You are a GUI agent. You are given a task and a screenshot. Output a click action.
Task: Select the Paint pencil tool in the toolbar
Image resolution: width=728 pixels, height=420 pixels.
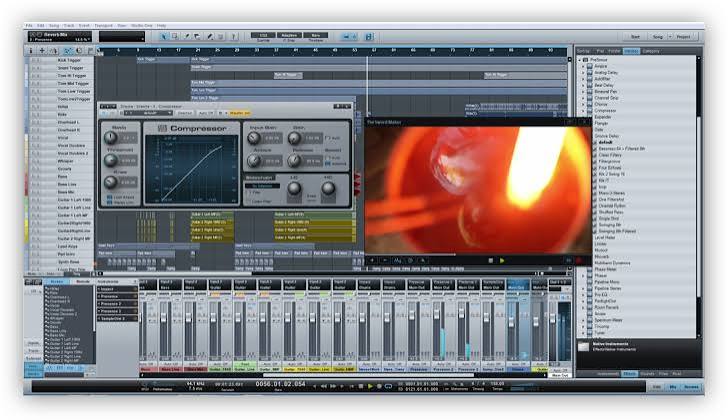209,36
